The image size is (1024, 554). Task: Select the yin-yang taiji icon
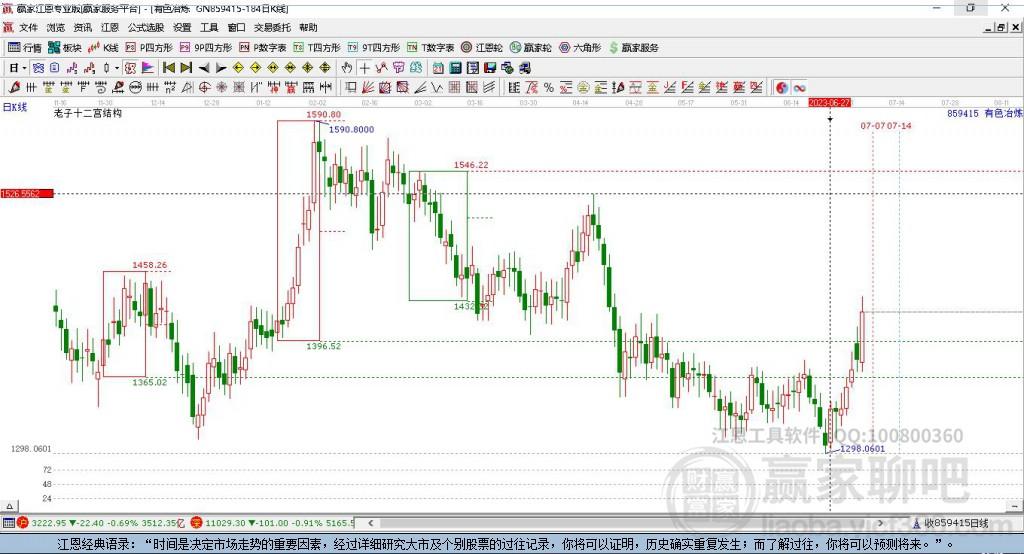[782, 87]
